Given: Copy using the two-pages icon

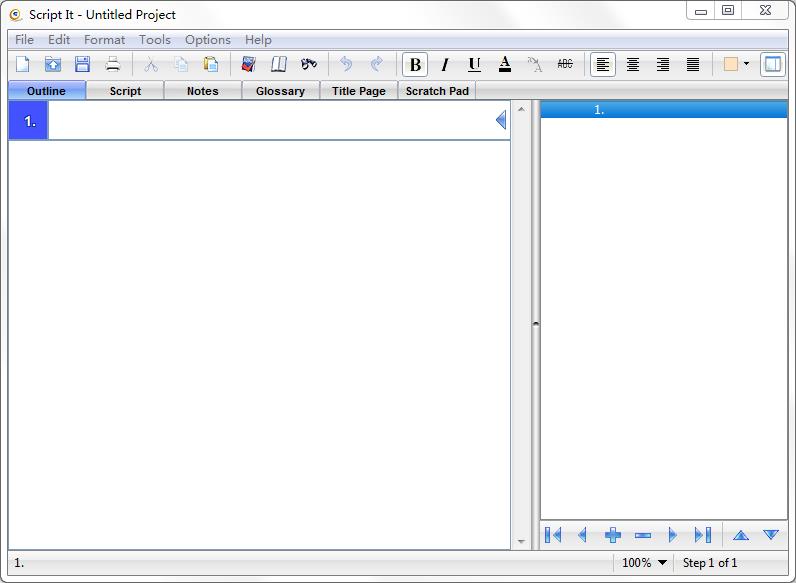Looking at the screenshot, I should pos(181,64).
